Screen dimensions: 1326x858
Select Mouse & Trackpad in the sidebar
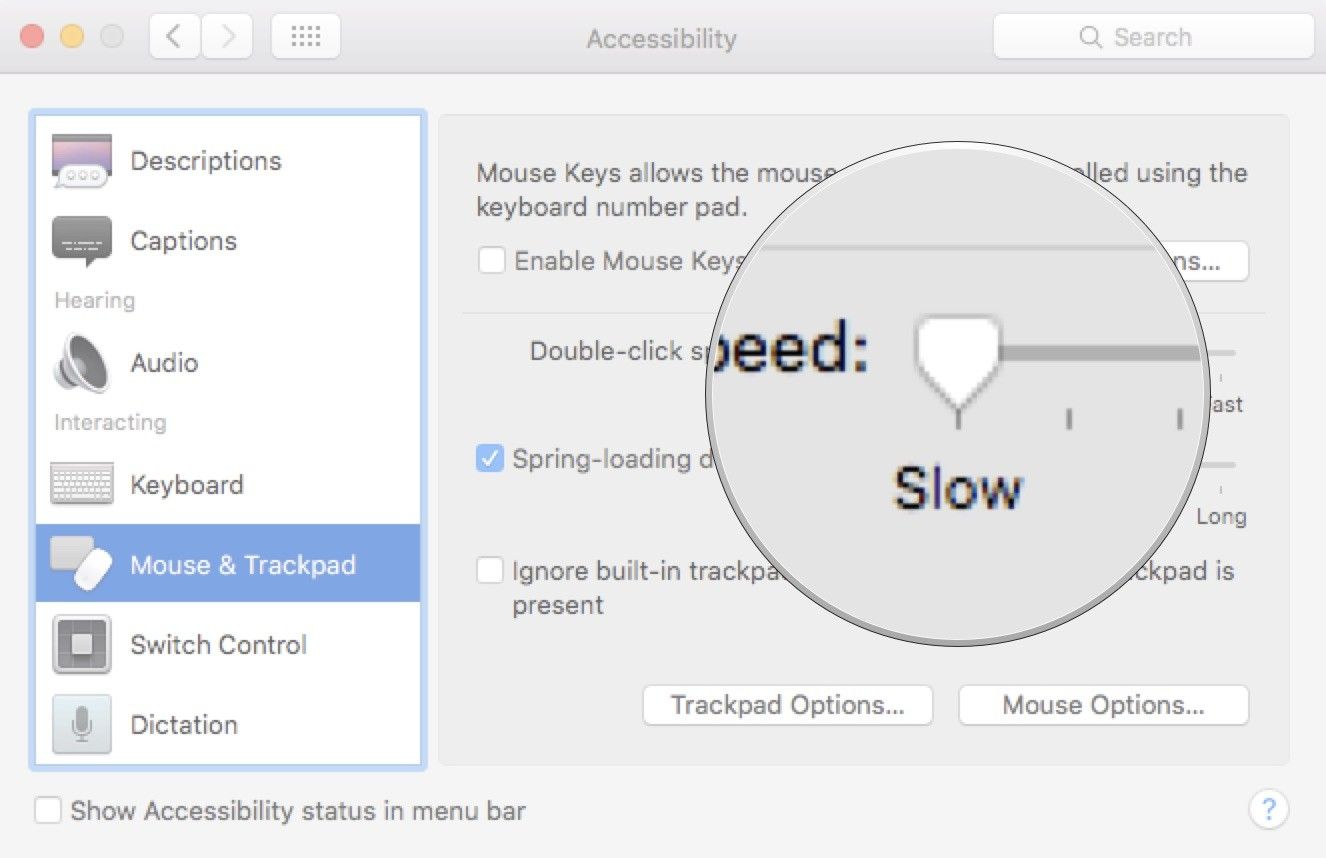coord(243,565)
